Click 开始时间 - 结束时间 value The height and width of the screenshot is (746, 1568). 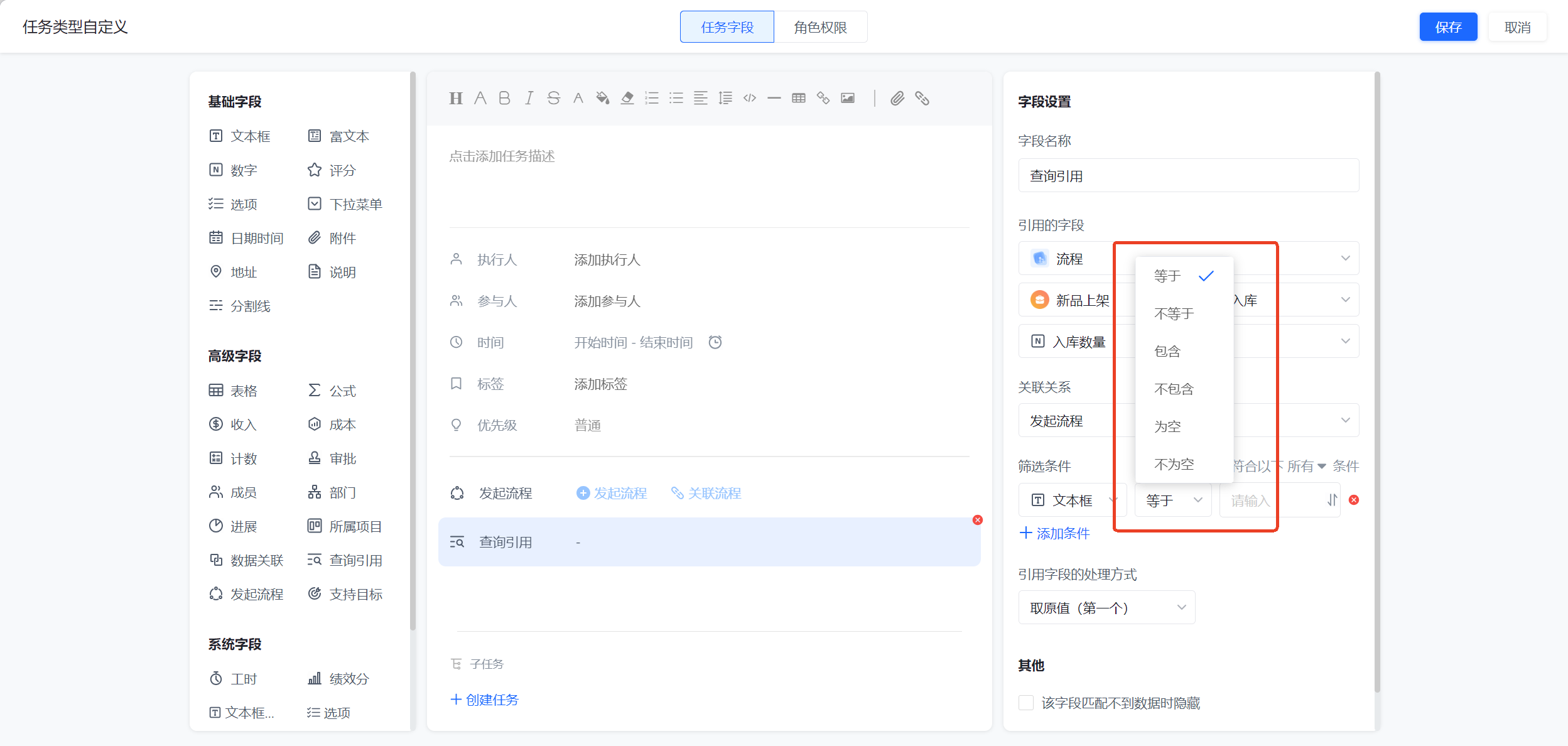pos(633,342)
